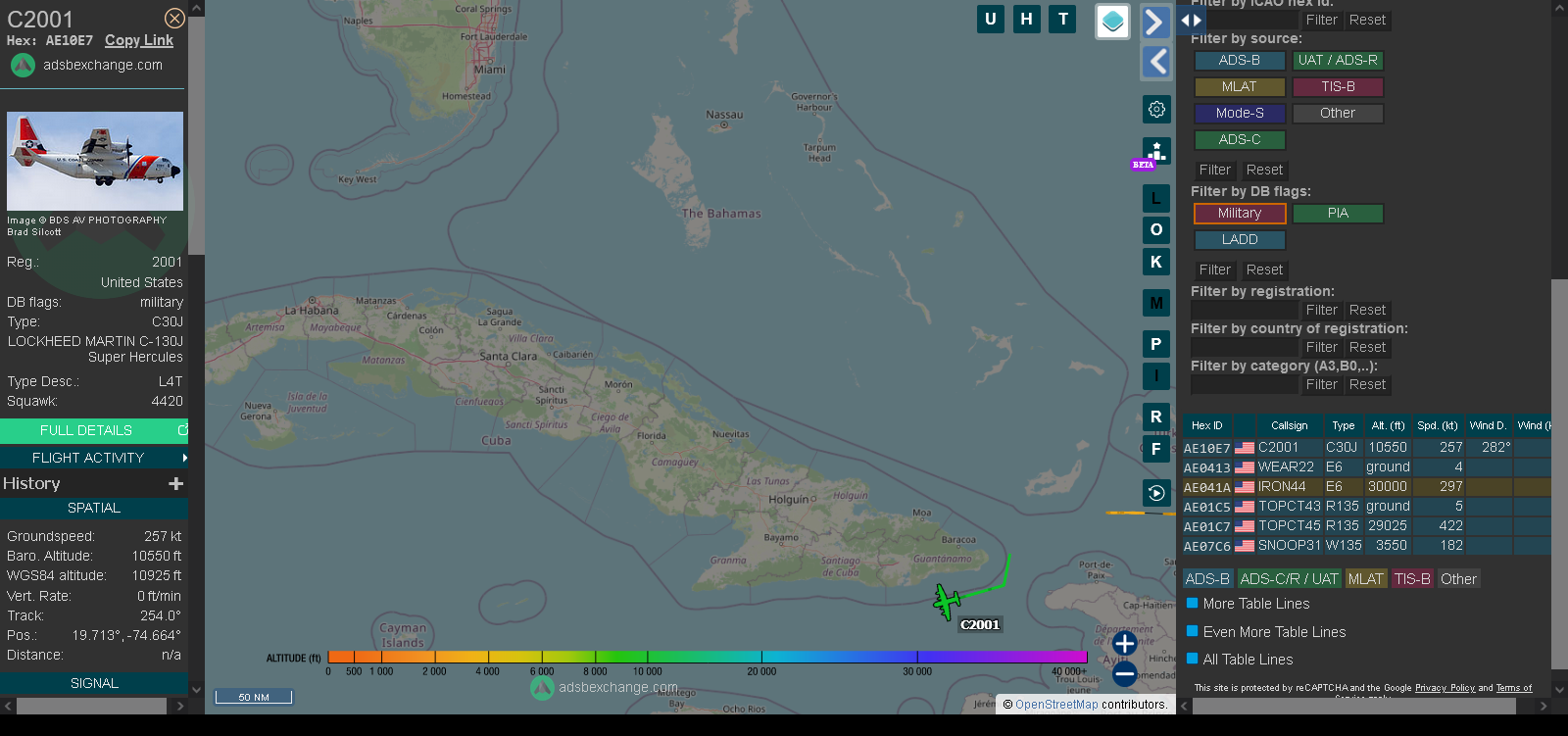Toggle the H map button
This screenshot has height=736, width=1568.
pyautogui.click(x=1027, y=19)
